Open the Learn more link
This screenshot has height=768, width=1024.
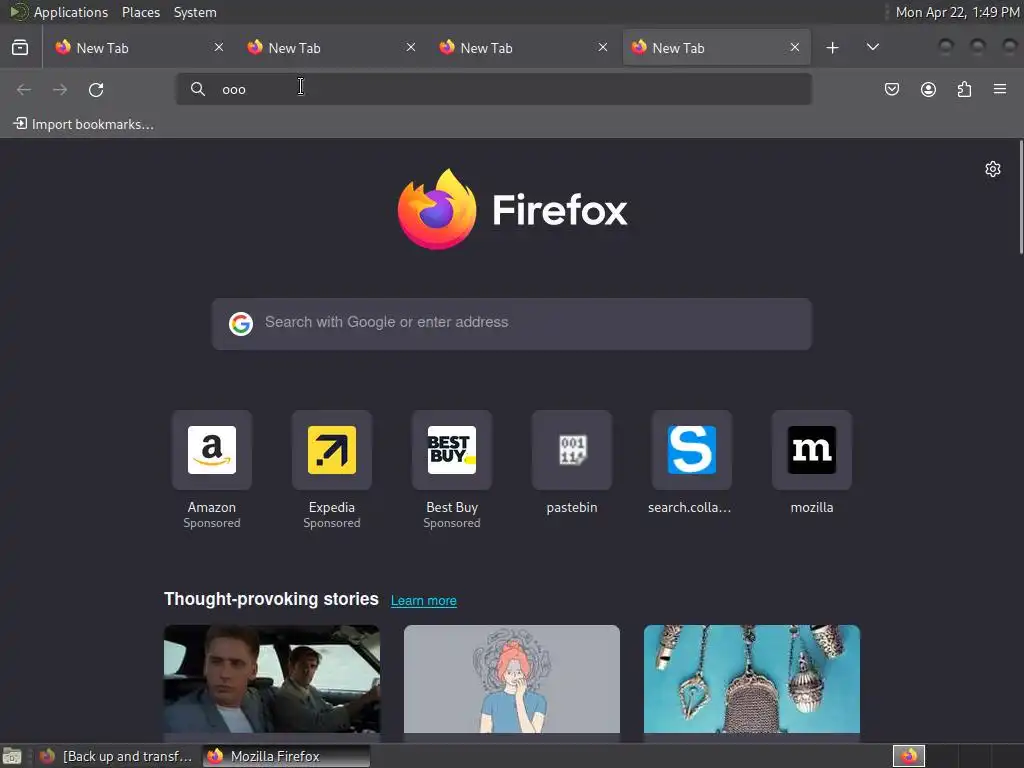point(423,600)
